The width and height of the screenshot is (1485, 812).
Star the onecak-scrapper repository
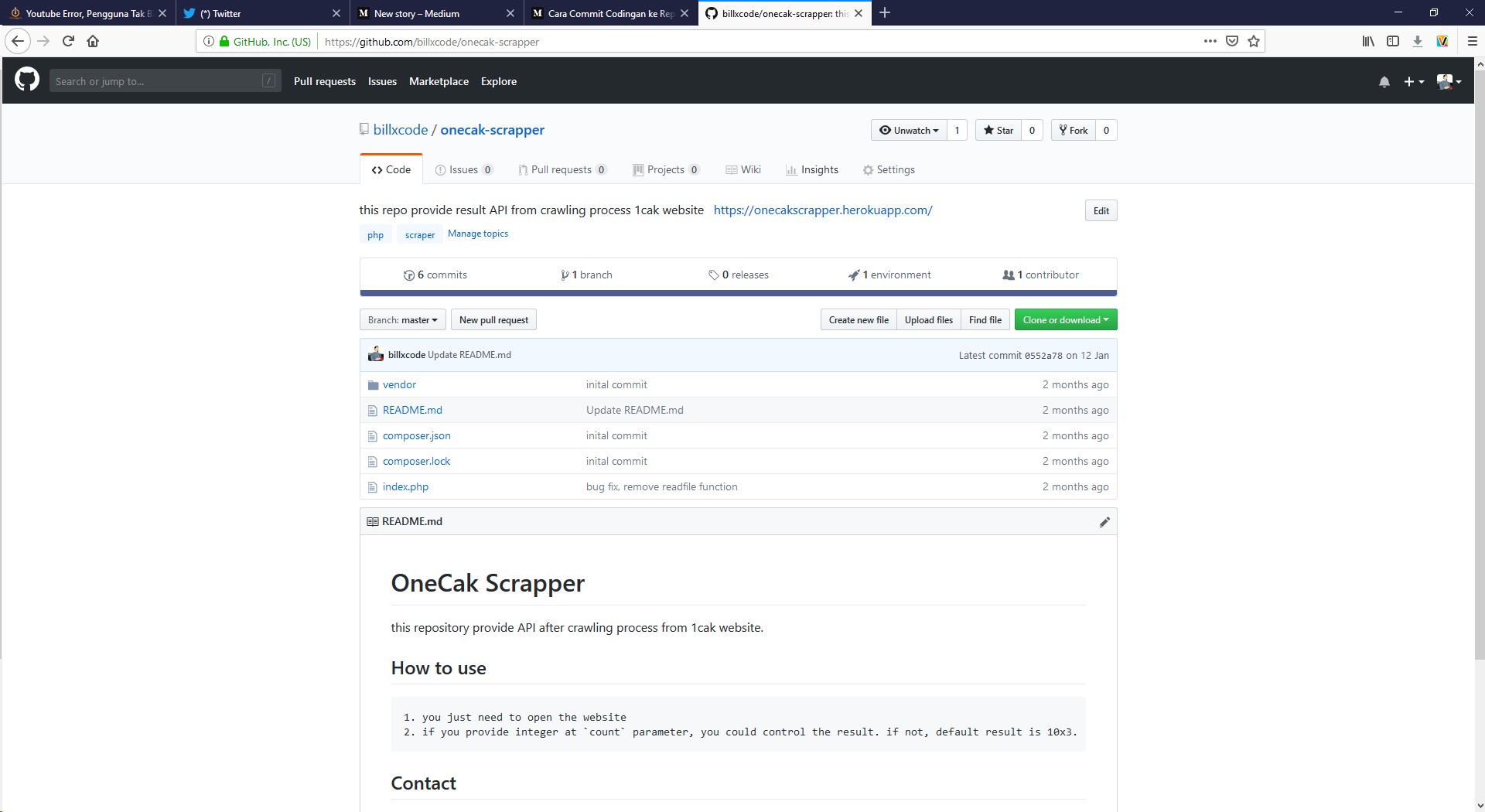(x=998, y=130)
